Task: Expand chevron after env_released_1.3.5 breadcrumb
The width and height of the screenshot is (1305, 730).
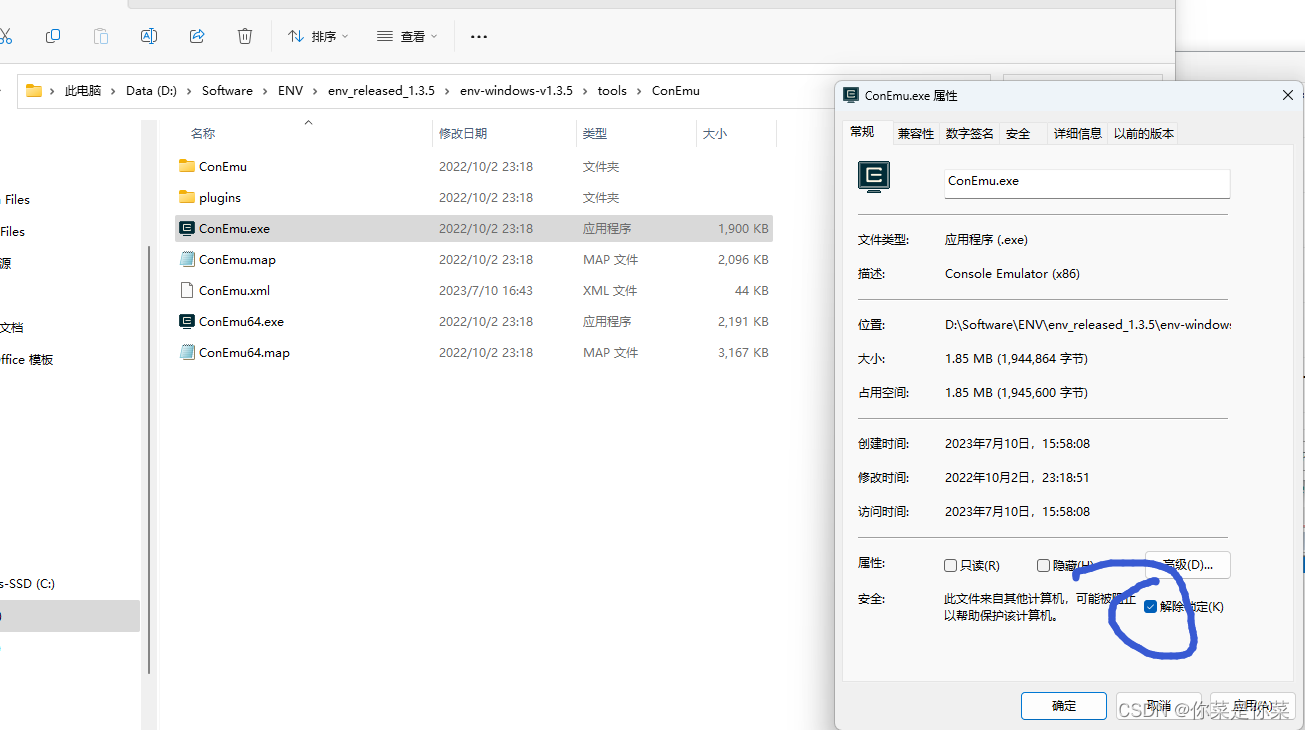Action: (x=447, y=91)
